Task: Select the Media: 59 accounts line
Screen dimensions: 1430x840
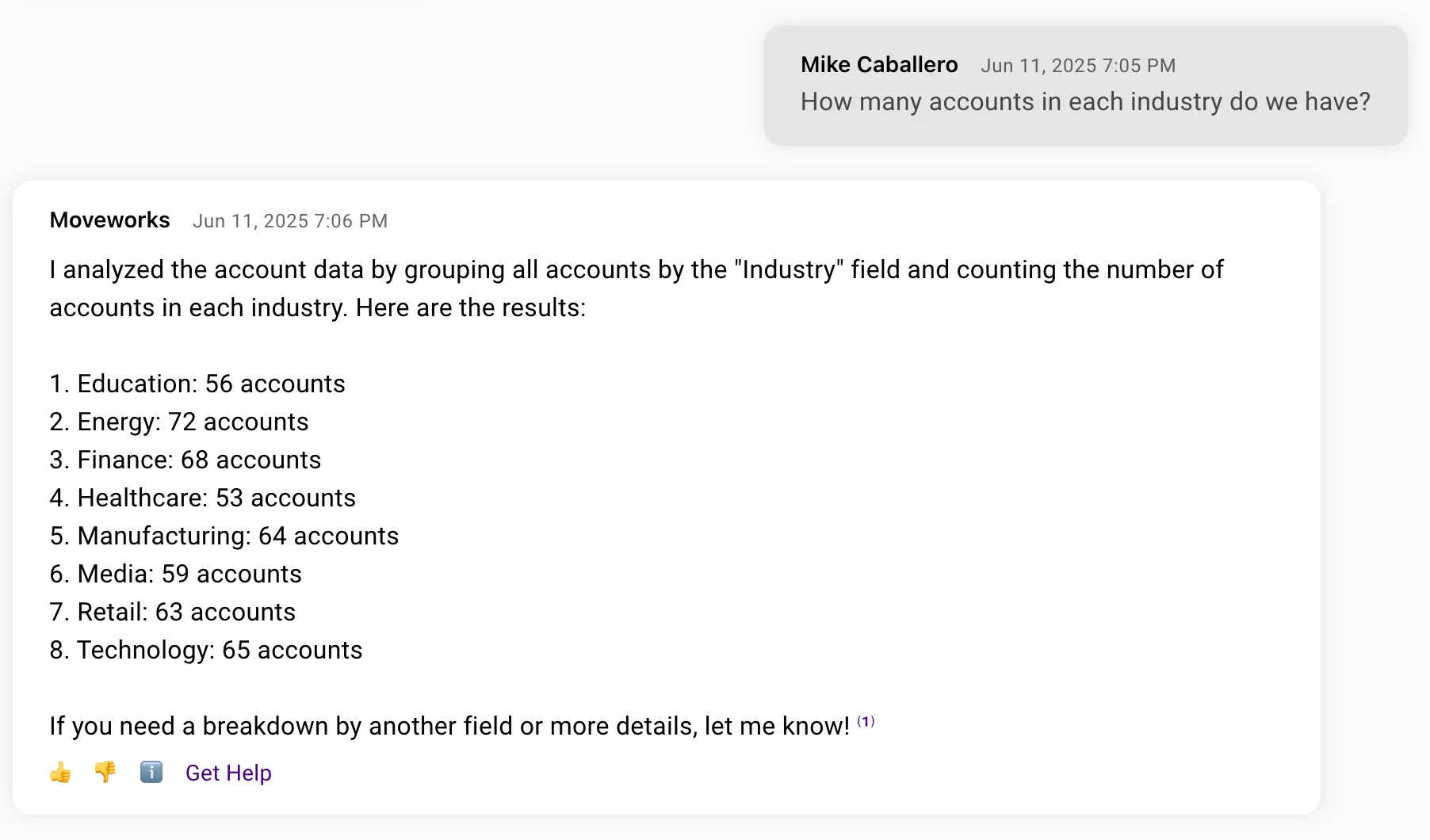Action: tap(176, 574)
